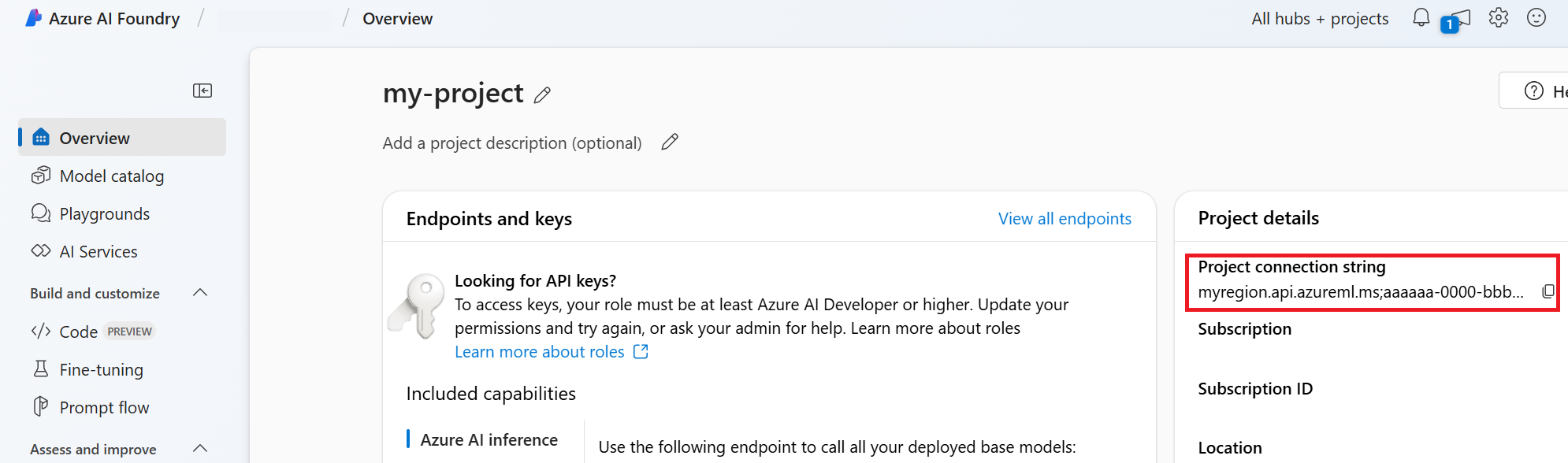
Task: Click the Fine-tuning flask icon
Action: pos(41,369)
